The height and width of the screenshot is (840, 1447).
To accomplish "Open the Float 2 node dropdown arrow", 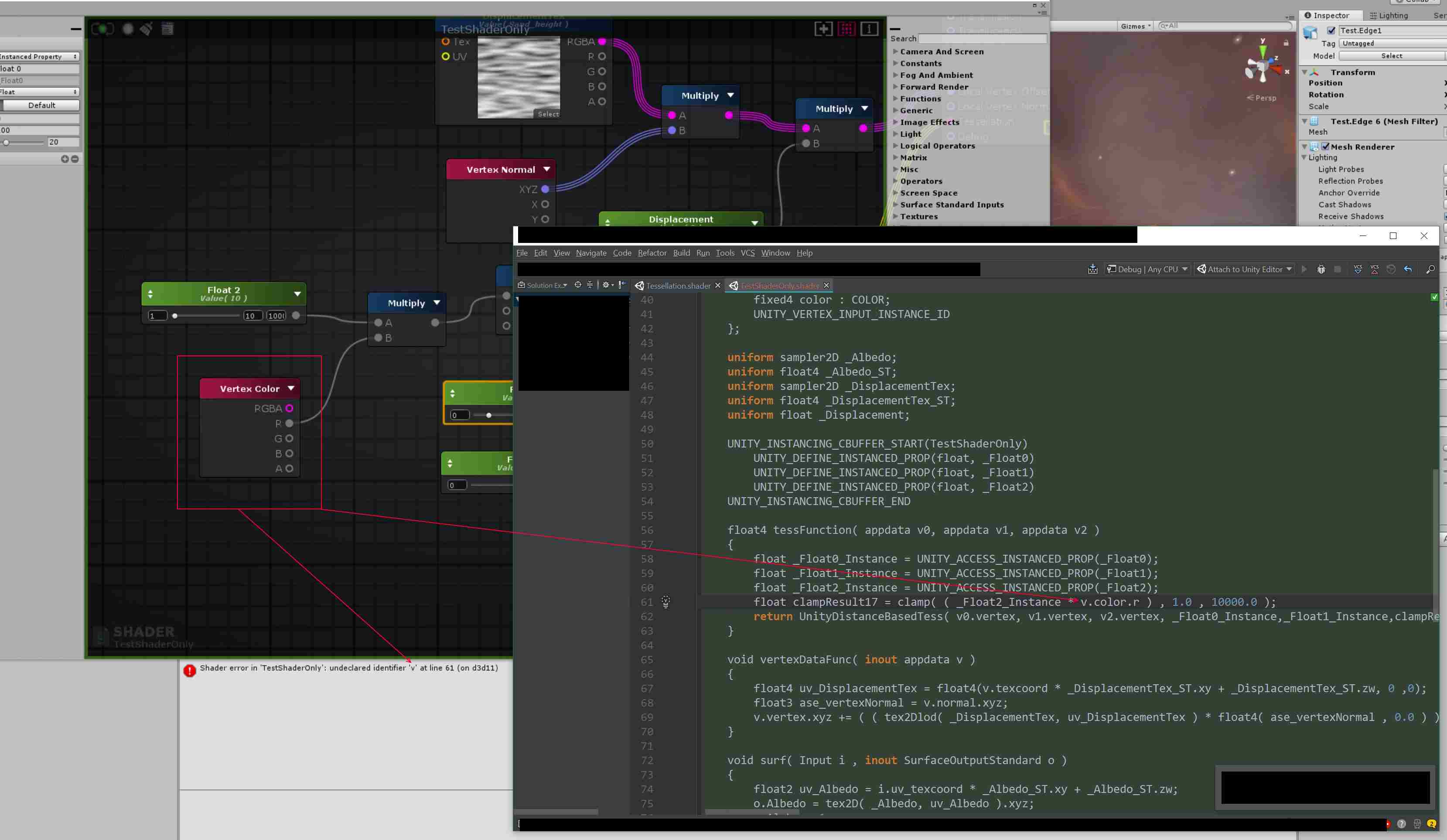I will [297, 294].
